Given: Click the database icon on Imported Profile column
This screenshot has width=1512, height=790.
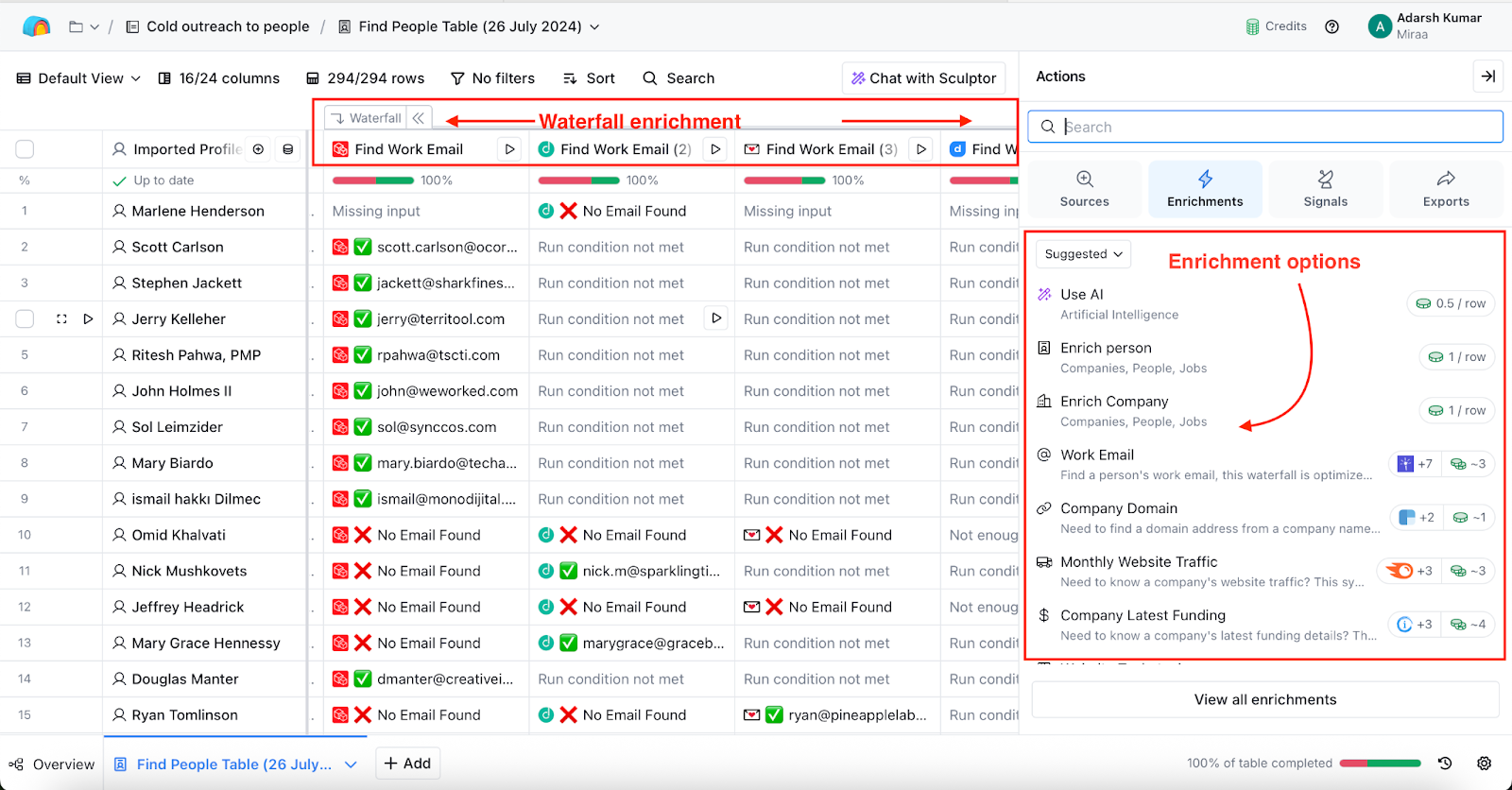Looking at the screenshot, I should click(x=288, y=149).
